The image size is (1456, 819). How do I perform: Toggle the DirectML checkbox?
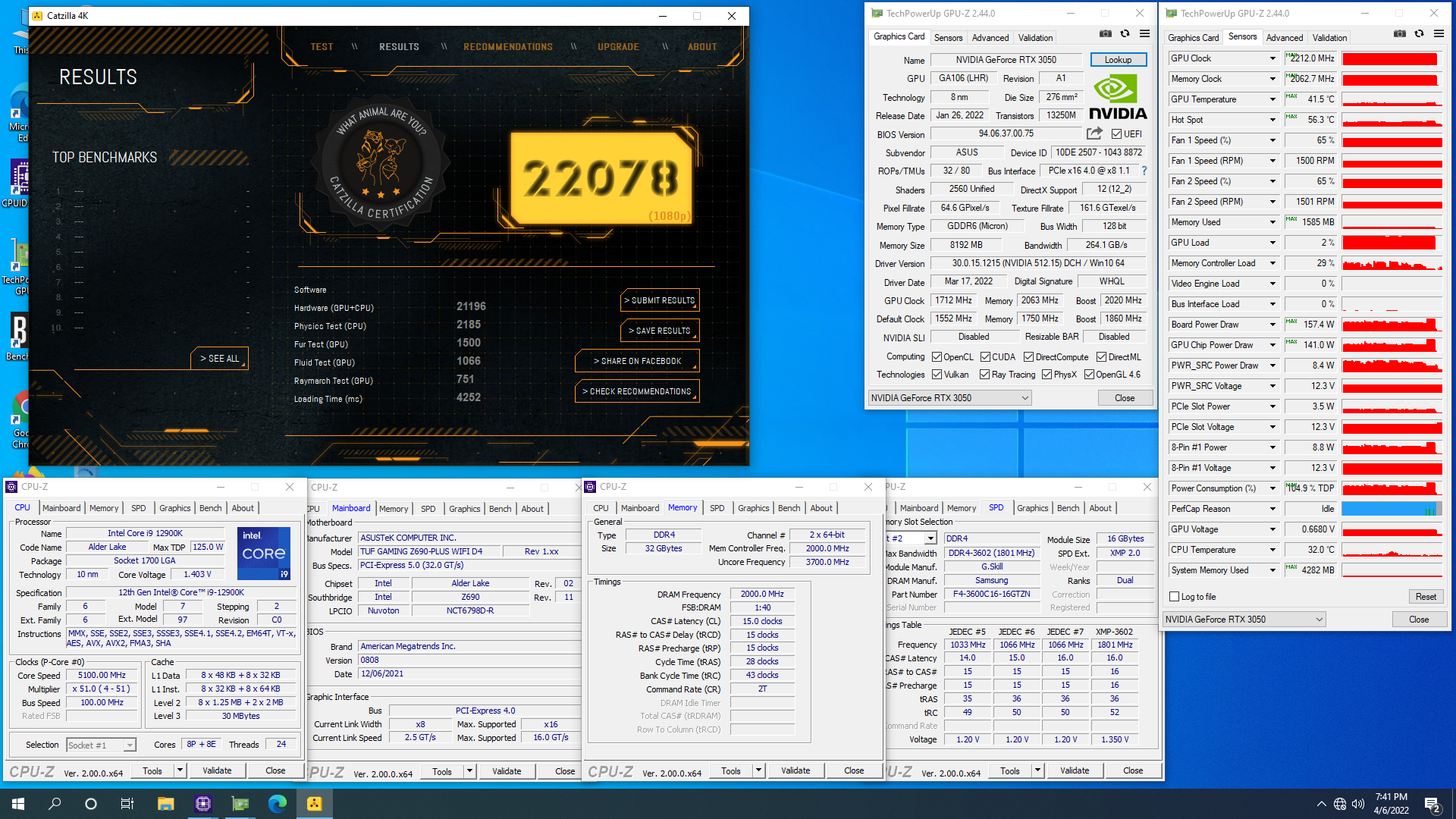[x=1101, y=357]
